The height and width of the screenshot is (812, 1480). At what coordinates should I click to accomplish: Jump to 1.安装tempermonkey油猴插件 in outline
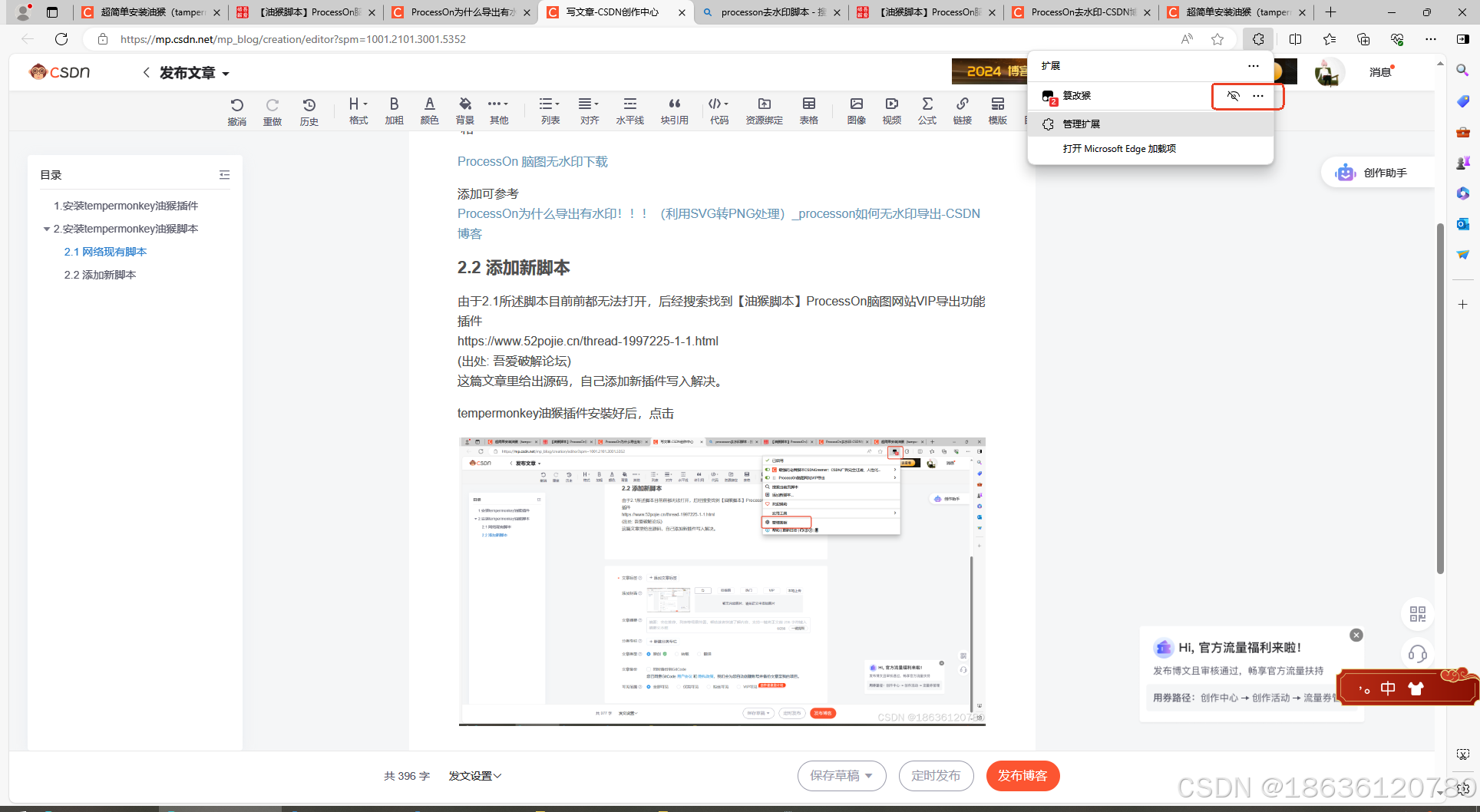click(x=126, y=206)
